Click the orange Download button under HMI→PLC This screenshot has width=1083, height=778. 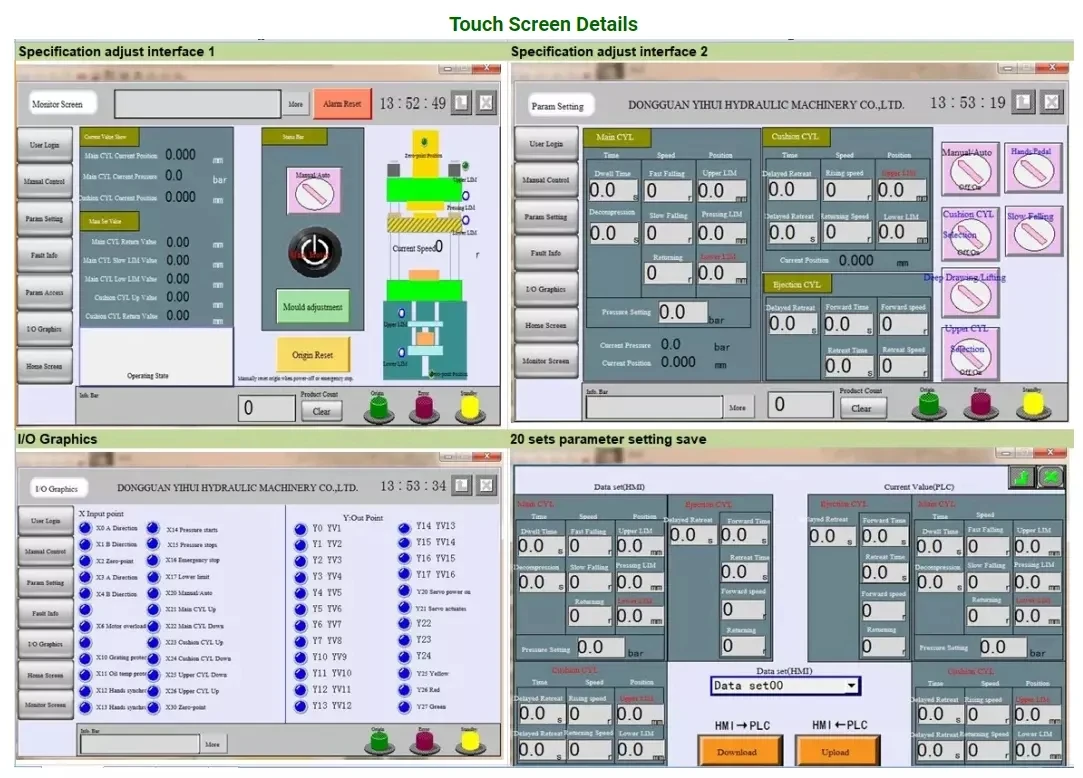click(737, 751)
